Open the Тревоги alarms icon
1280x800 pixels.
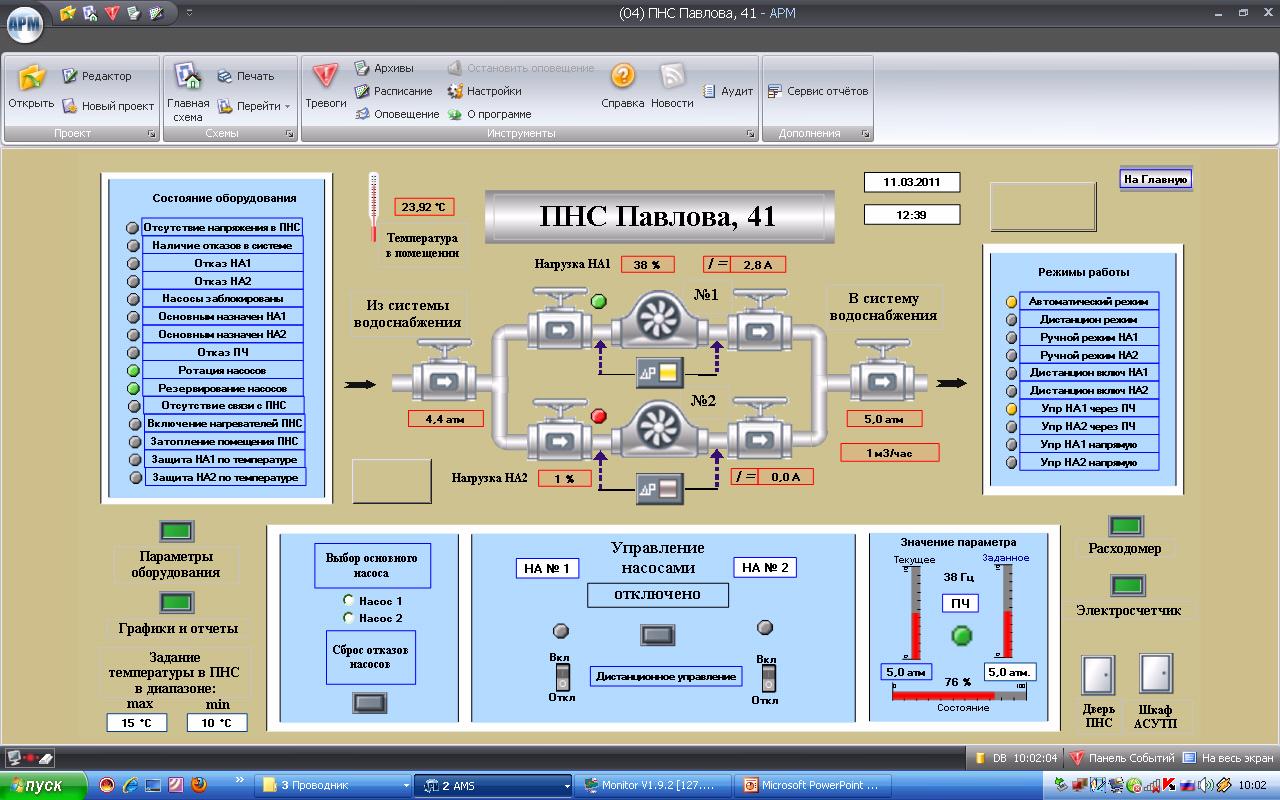coord(325,77)
